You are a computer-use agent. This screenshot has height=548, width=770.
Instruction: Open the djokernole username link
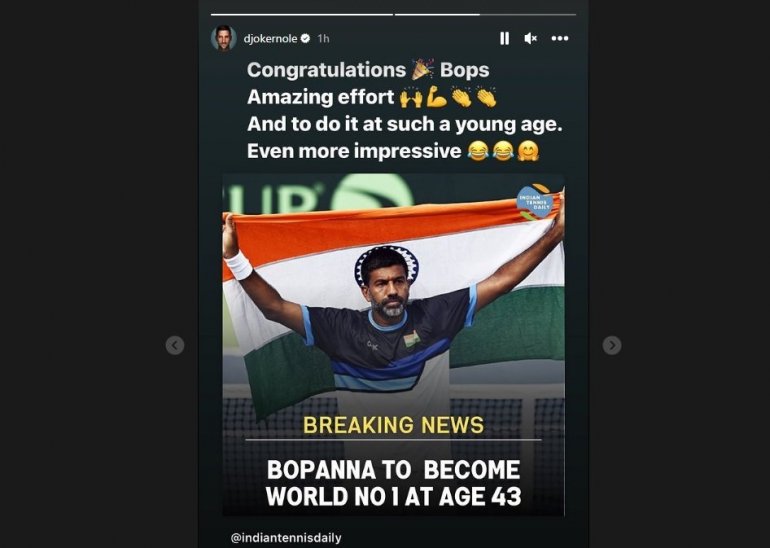pos(271,38)
